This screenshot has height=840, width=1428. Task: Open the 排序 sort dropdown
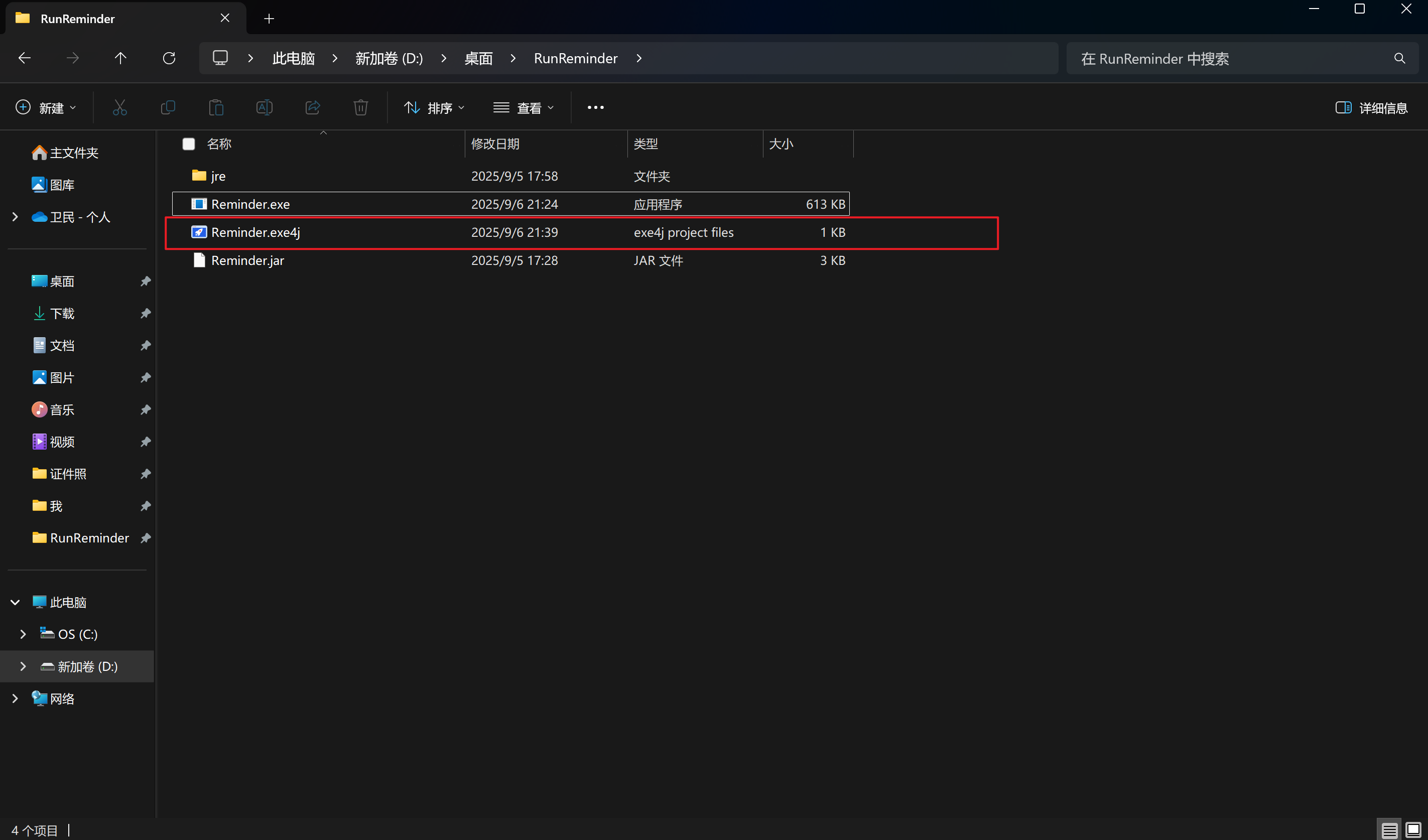[x=434, y=107]
